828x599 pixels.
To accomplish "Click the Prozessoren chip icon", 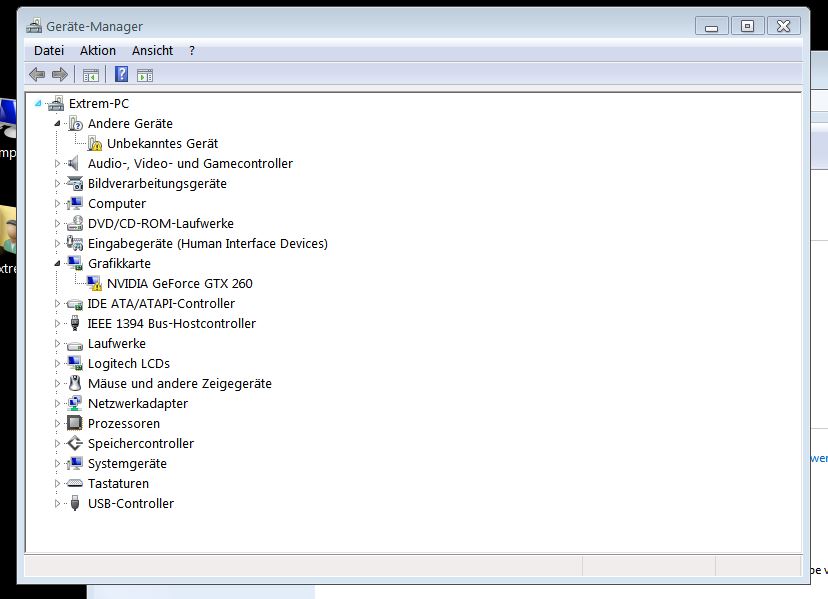I will [74, 423].
